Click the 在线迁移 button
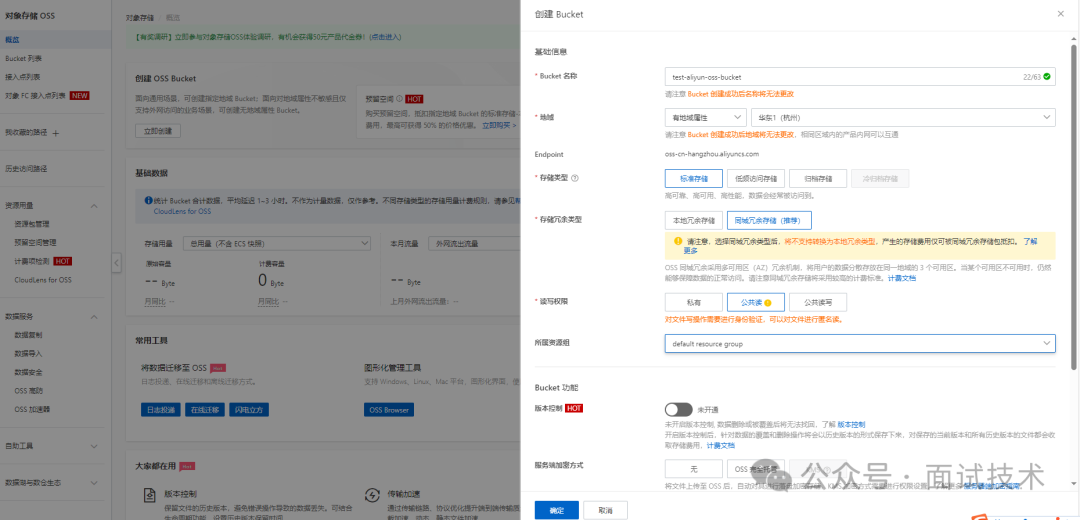The height and width of the screenshot is (520, 1080). (x=205, y=410)
